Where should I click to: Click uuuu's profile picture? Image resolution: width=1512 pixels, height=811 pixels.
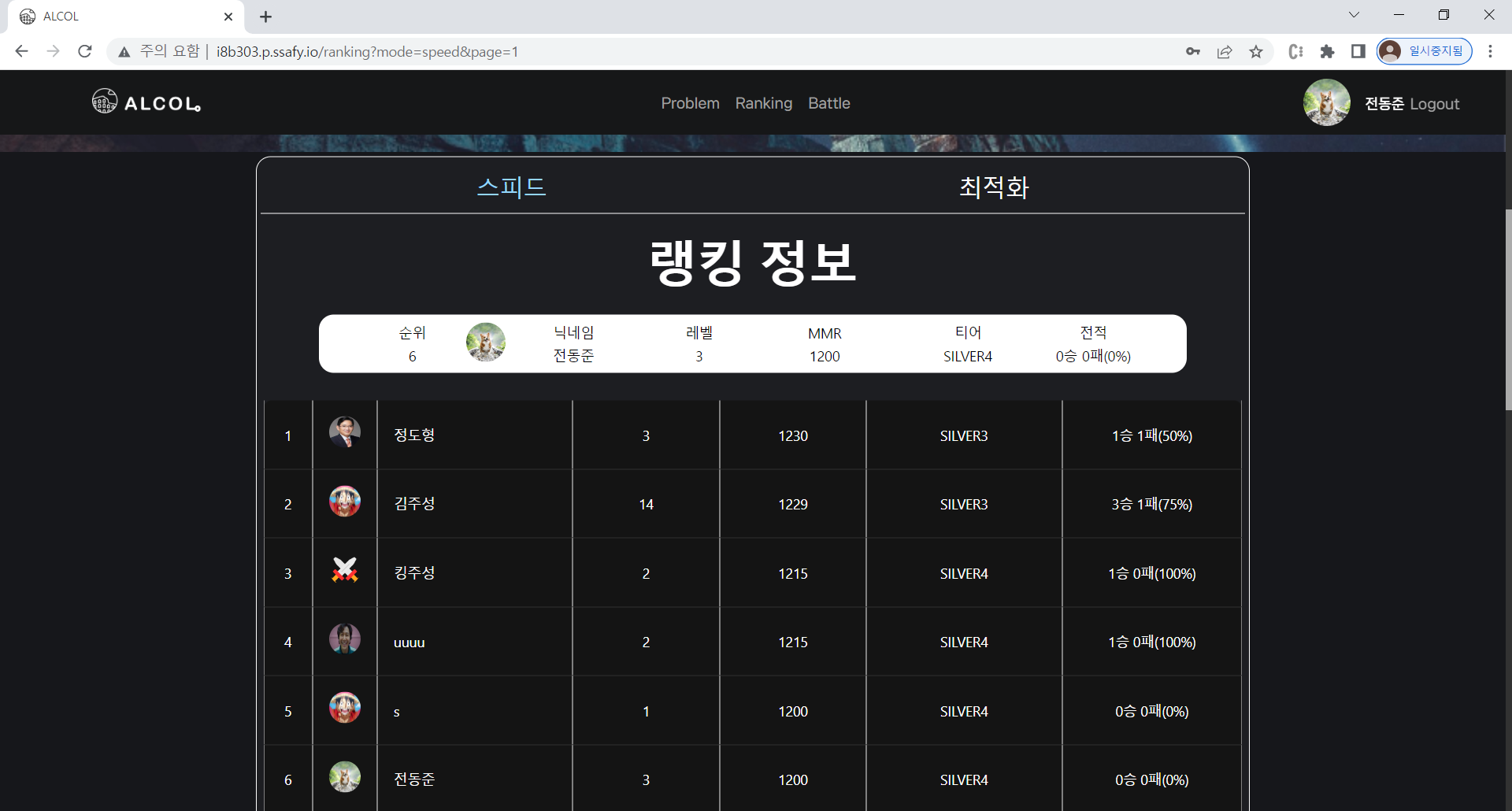coord(345,639)
